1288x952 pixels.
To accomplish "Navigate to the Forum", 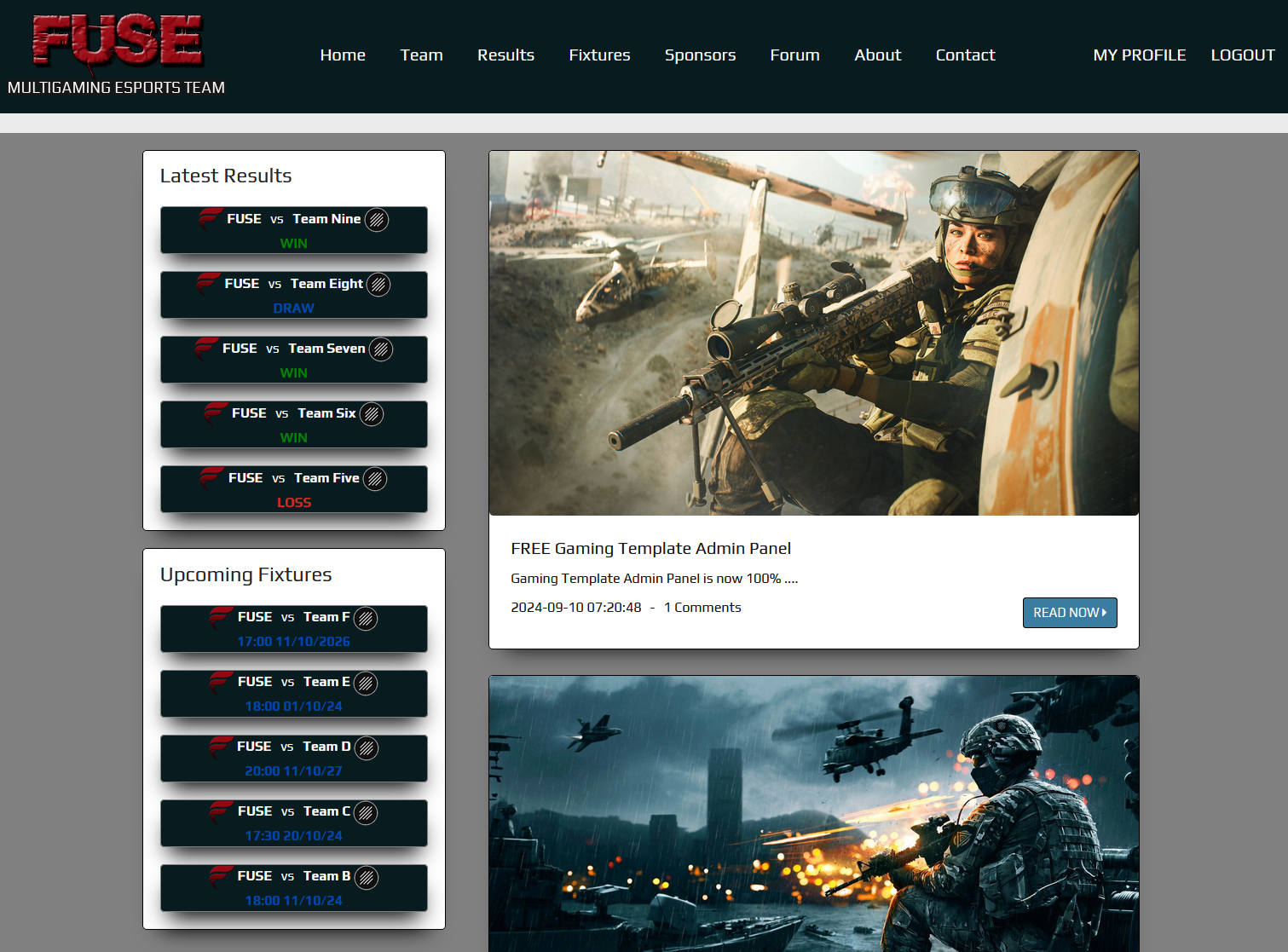I will tap(794, 55).
